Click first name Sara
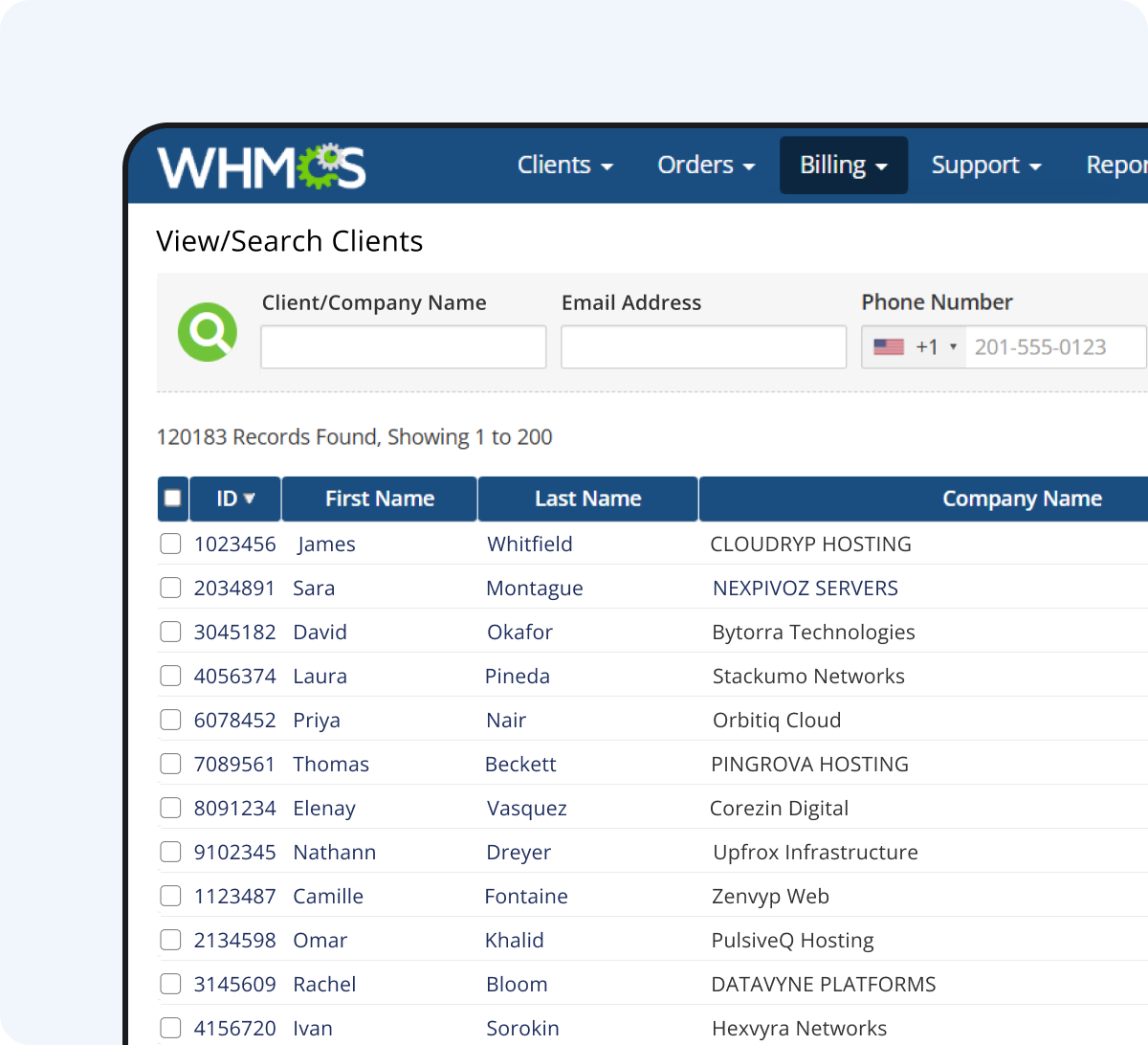 point(314,588)
